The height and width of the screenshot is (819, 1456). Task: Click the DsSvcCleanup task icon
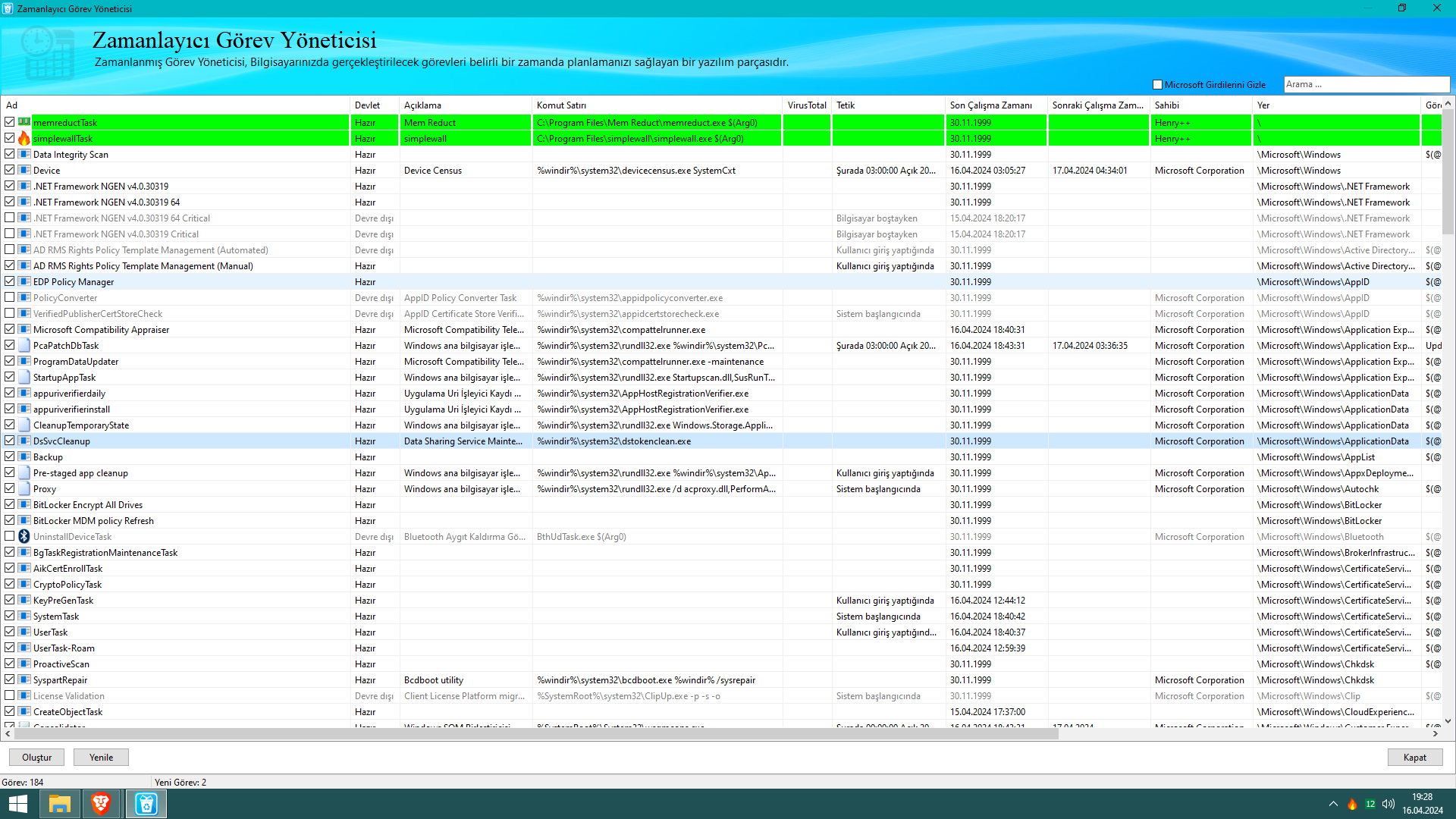point(24,441)
